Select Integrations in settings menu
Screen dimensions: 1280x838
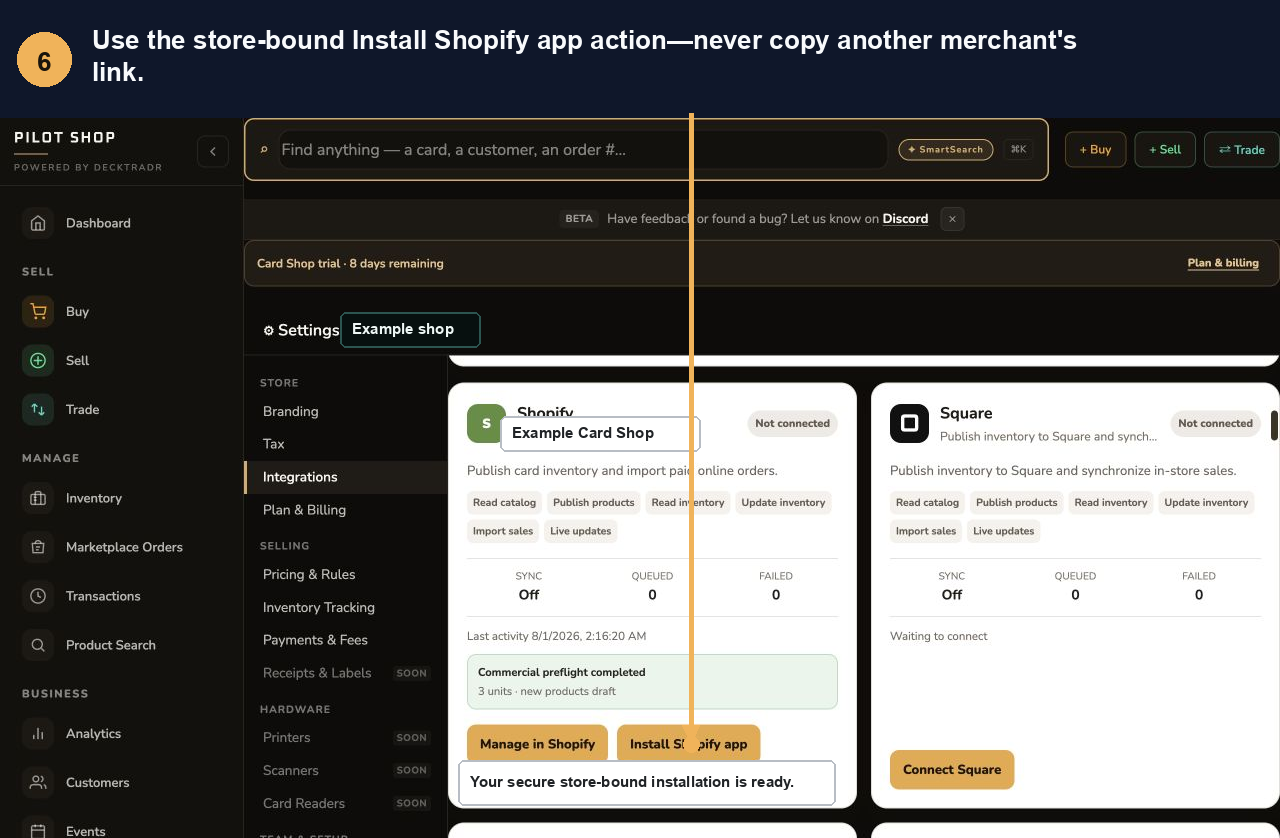(345, 477)
